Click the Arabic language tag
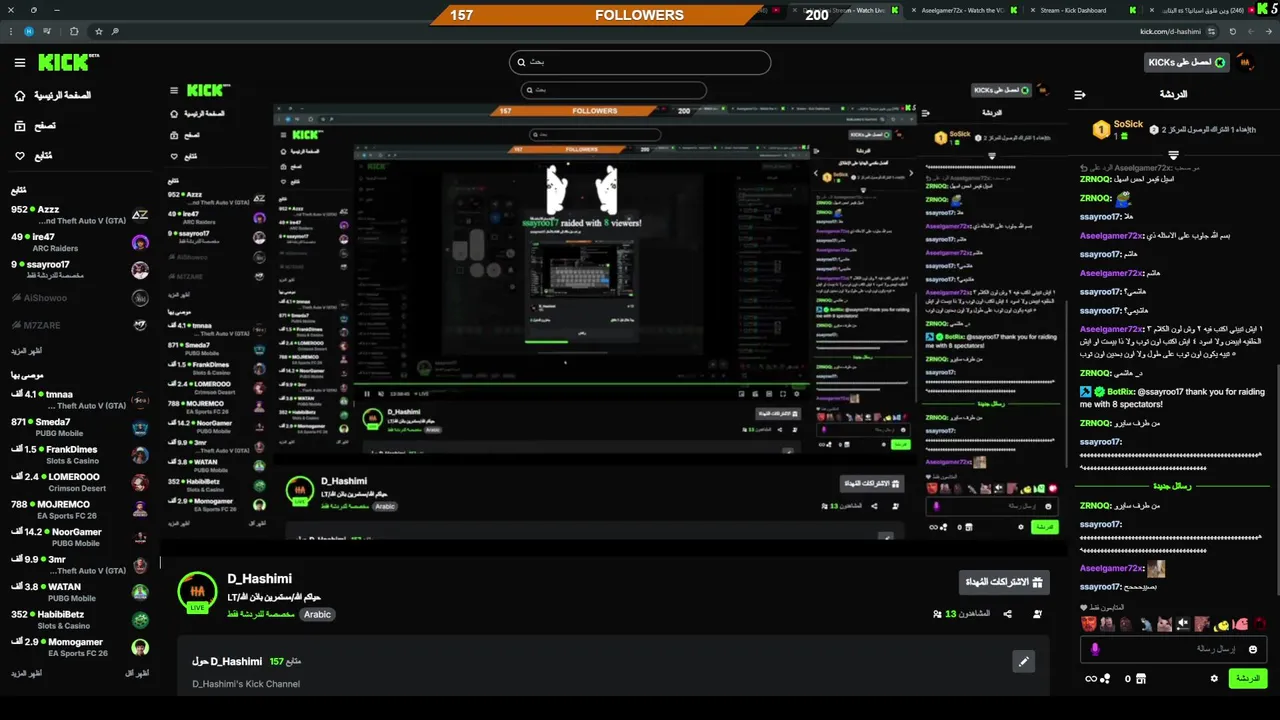 (318, 614)
